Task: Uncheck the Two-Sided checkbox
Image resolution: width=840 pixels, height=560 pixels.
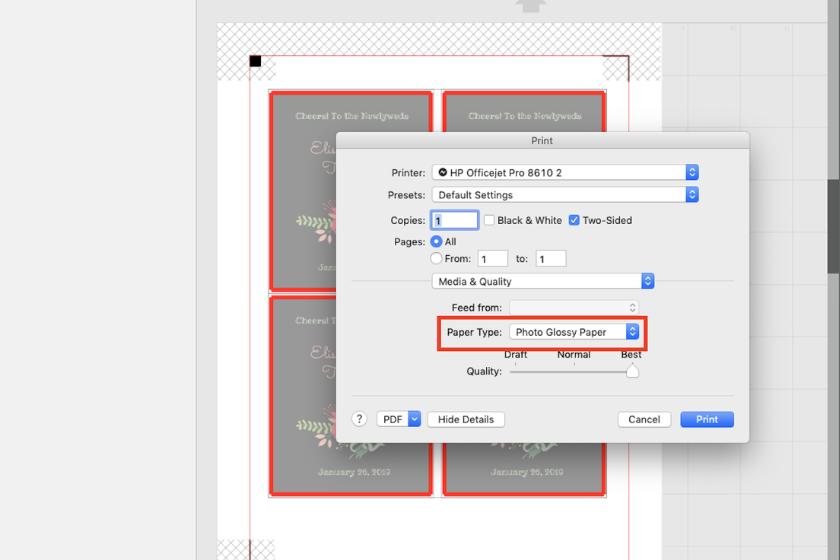Action: click(x=574, y=220)
